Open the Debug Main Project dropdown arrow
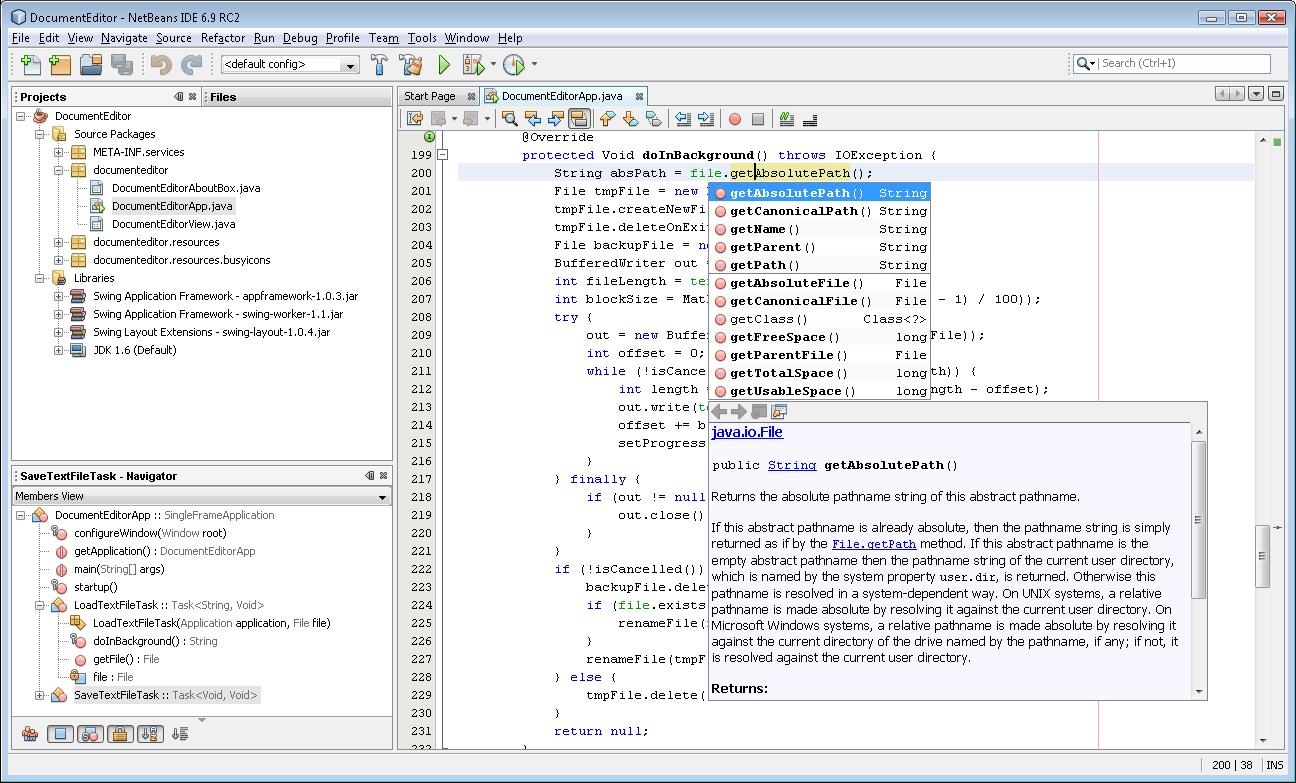 (493, 65)
